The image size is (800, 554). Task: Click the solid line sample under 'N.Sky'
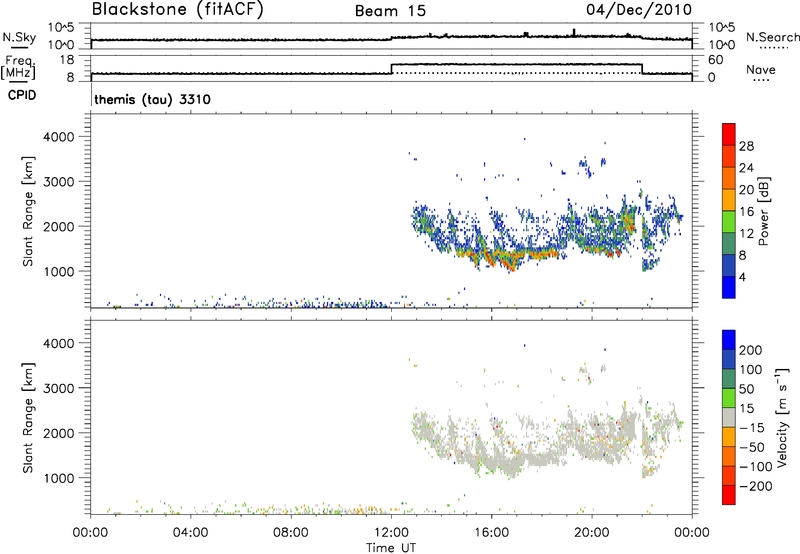(18, 47)
